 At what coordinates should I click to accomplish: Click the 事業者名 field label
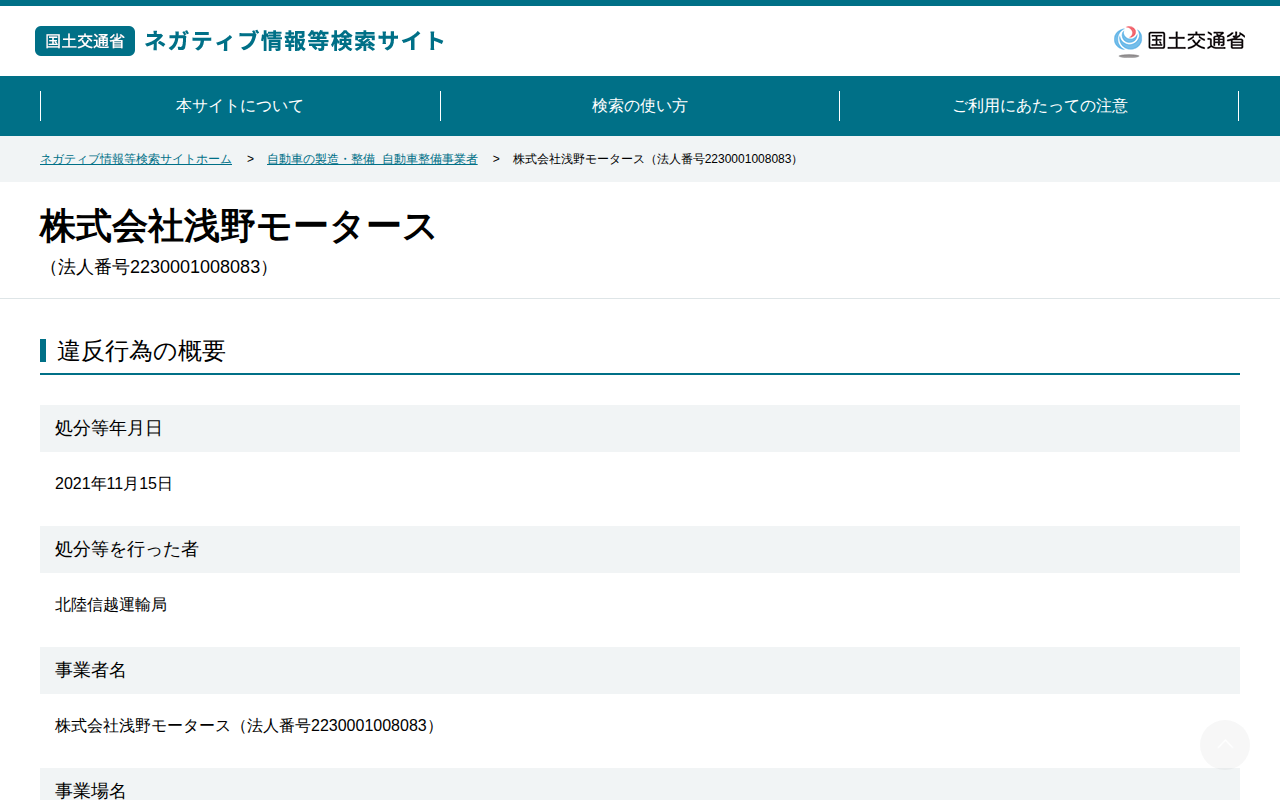pos(91,670)
